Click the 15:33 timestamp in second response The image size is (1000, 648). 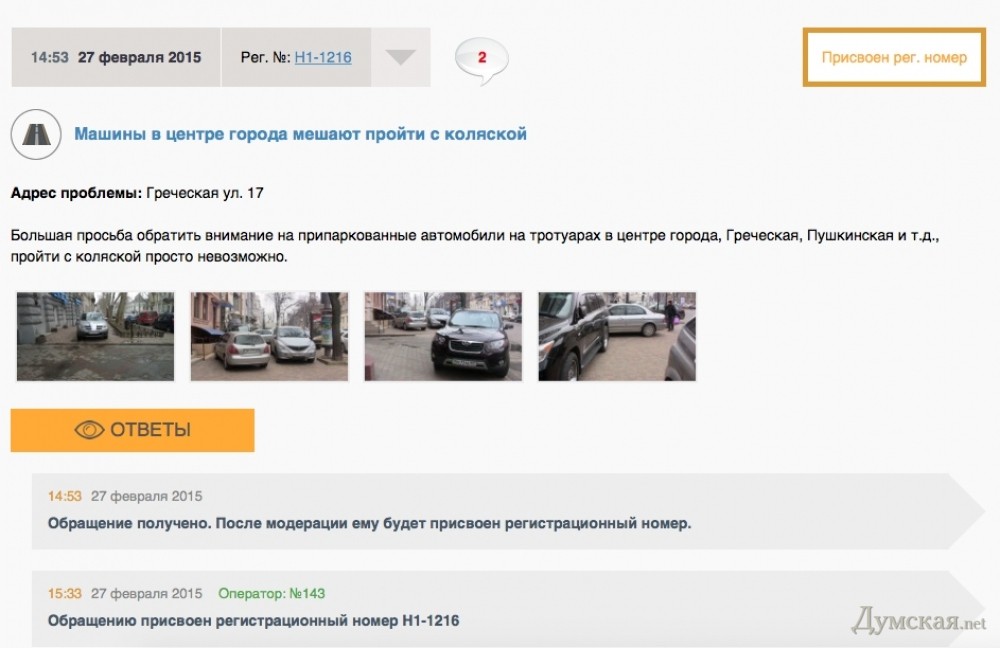tap(64, 594)
